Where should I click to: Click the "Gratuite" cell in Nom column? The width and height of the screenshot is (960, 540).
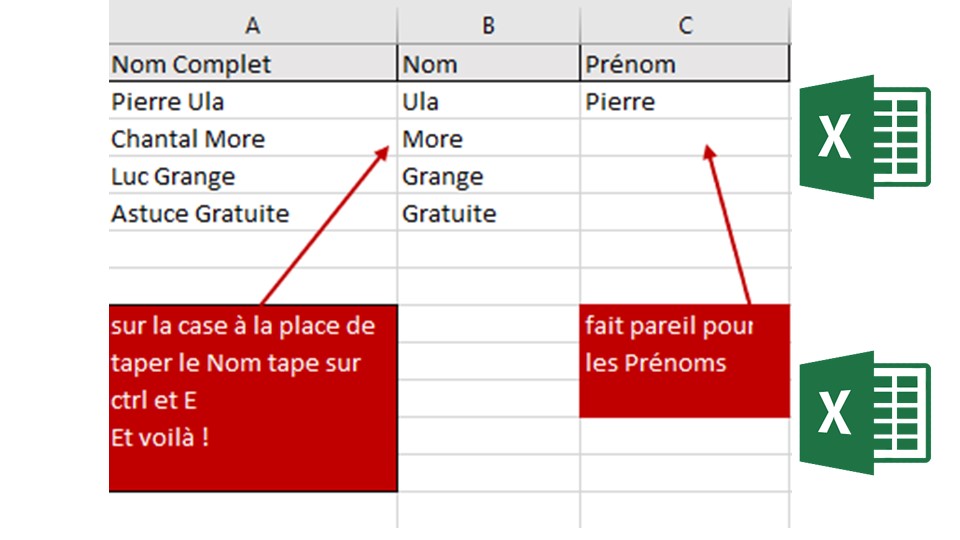point(488,214)
